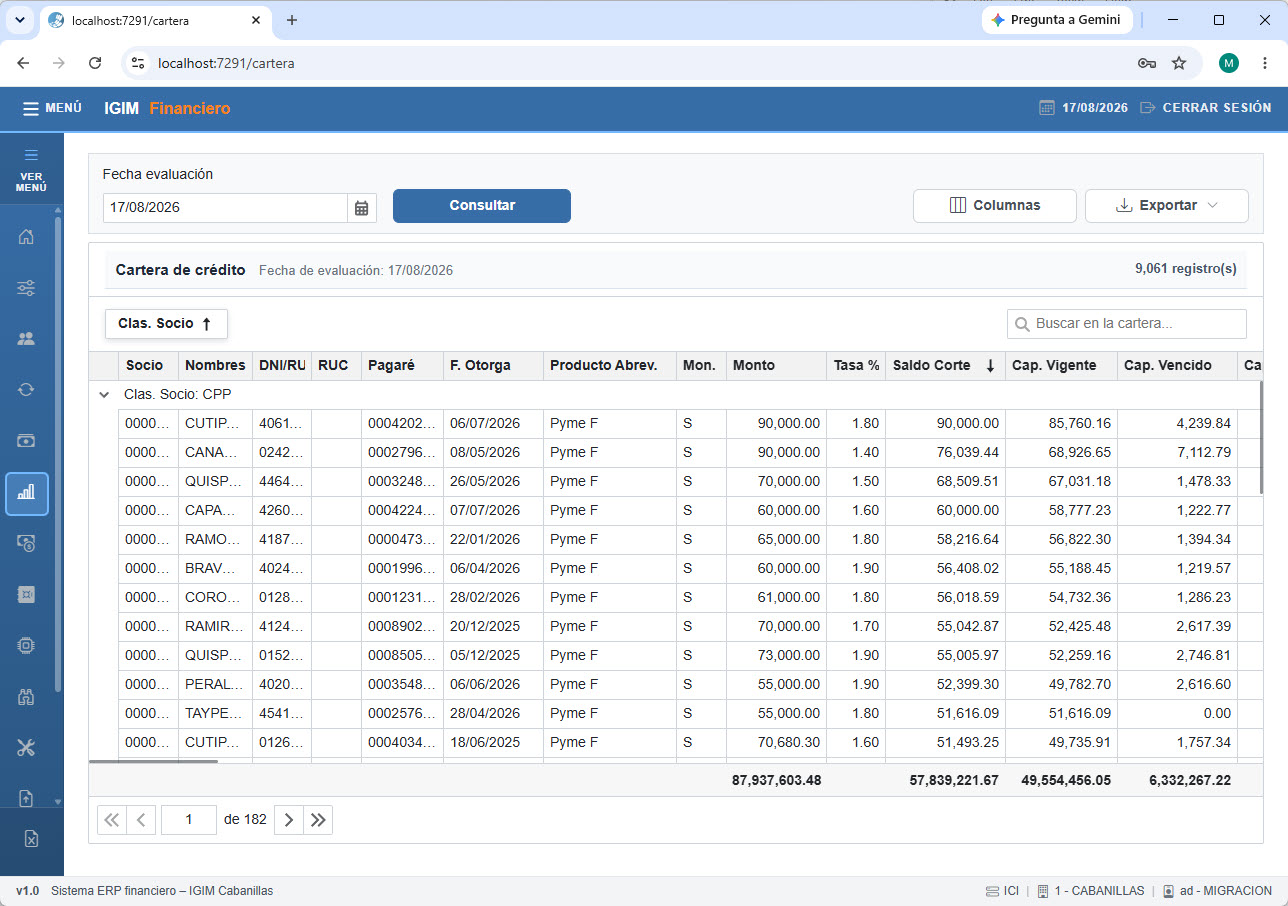
Task: Open the binoculars sidebar icon
Action: point(27,697)
